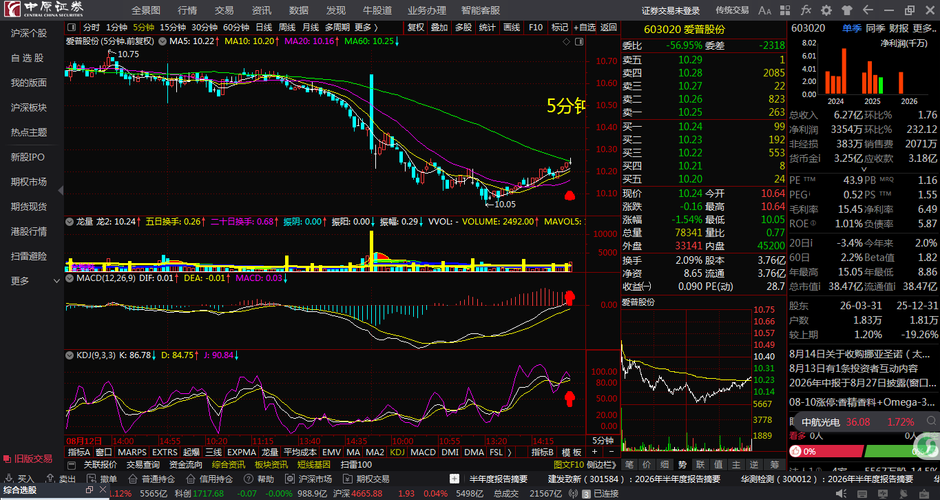
Task: Open 8月14日关于收购 news link
Action: pyautogui.click(x=862, y=354)
